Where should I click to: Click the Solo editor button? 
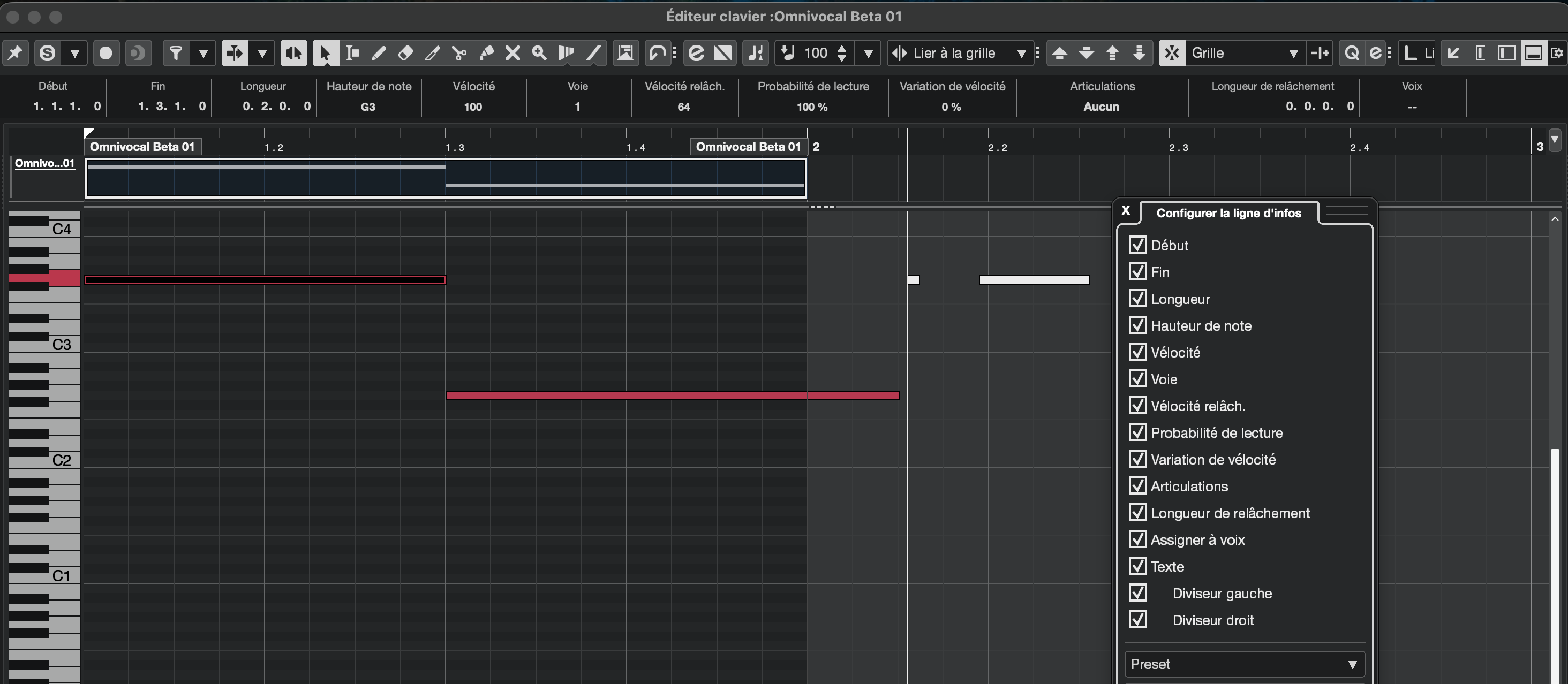[x=48, y=54]
